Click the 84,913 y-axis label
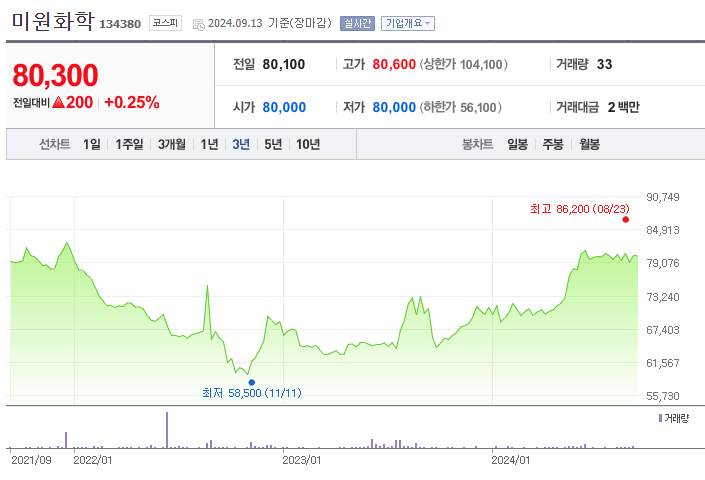705x480 pixels. (x=663, y=230)
